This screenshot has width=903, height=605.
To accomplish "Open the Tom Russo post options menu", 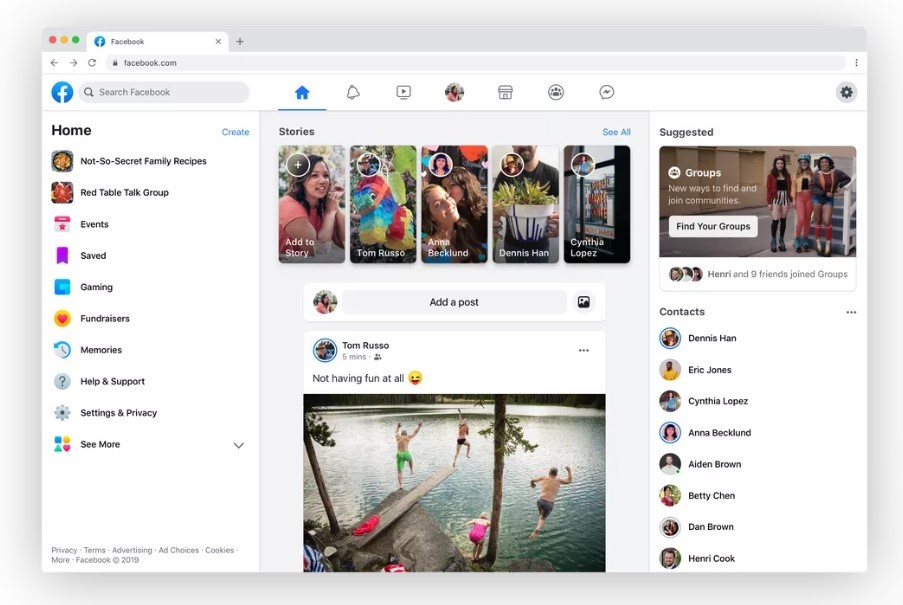I will (583, 351).
